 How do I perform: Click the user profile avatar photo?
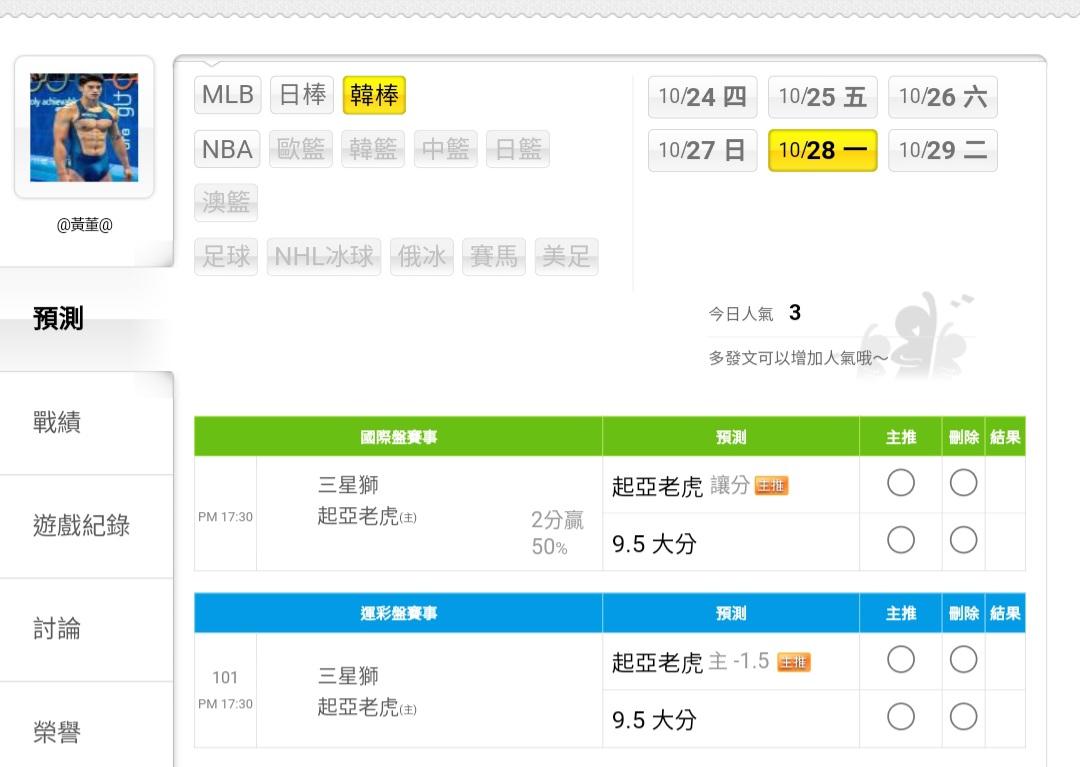pos(84,127)
